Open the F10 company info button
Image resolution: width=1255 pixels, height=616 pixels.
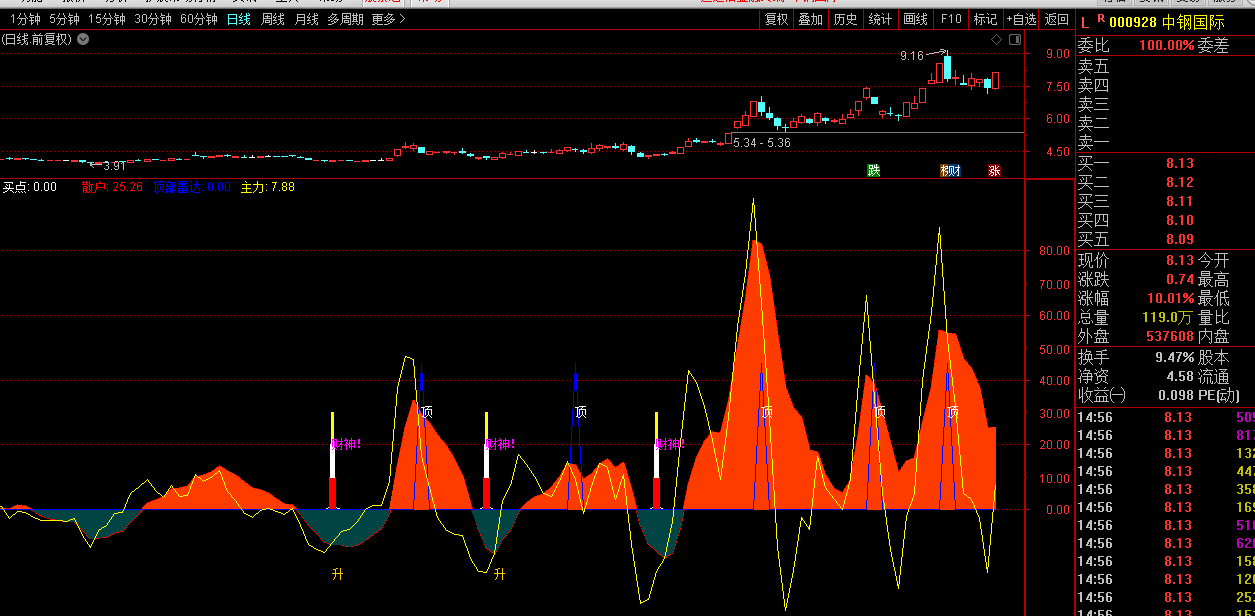click(951, 19)
